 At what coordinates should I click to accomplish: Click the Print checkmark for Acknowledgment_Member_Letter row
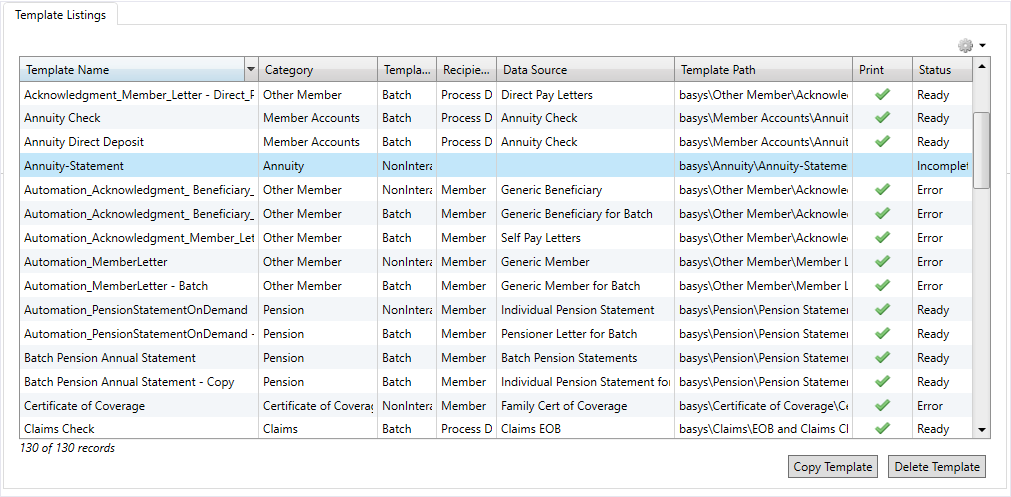click(882, 95)
